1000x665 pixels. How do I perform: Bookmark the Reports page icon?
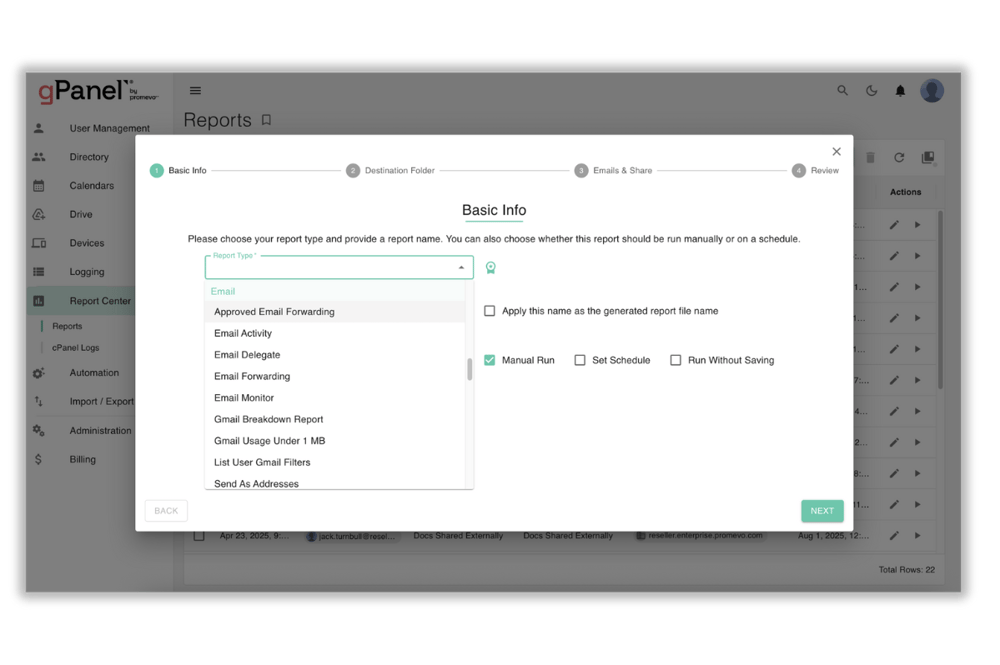pos(267,120)
